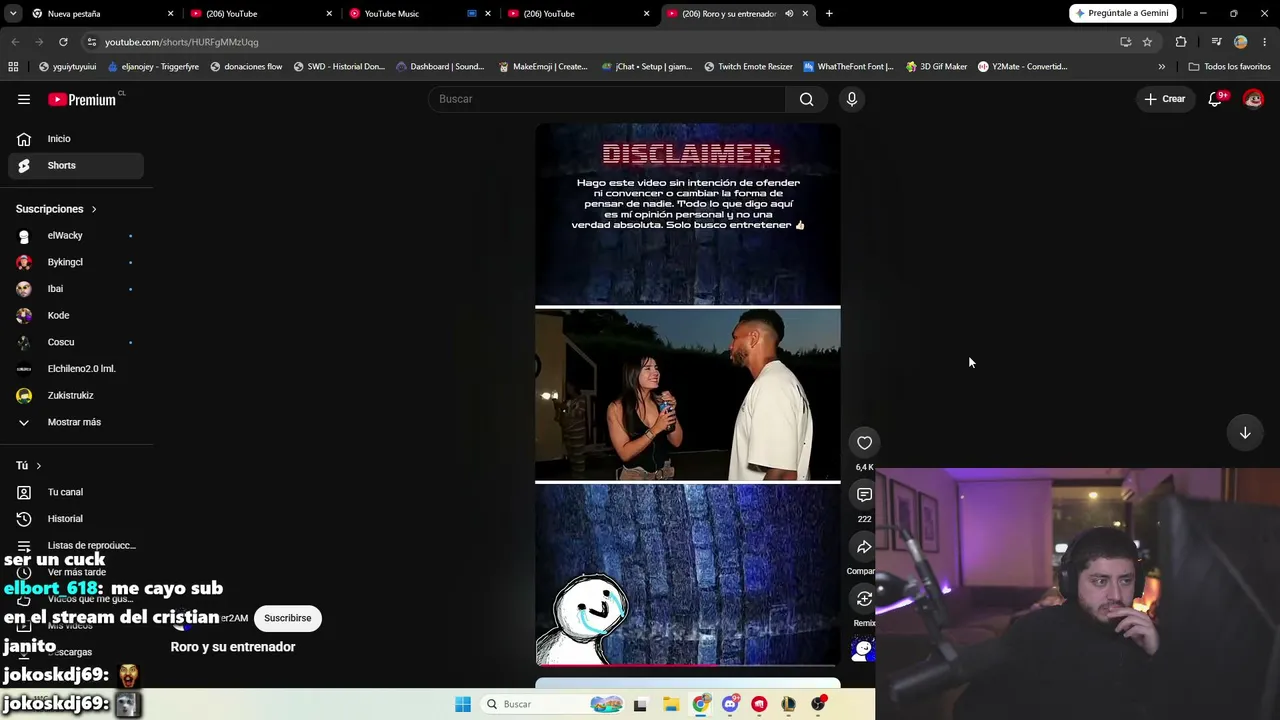Click the address bar URL
The height and width of the screenshot is (720, 1280).
click(182, 42)
